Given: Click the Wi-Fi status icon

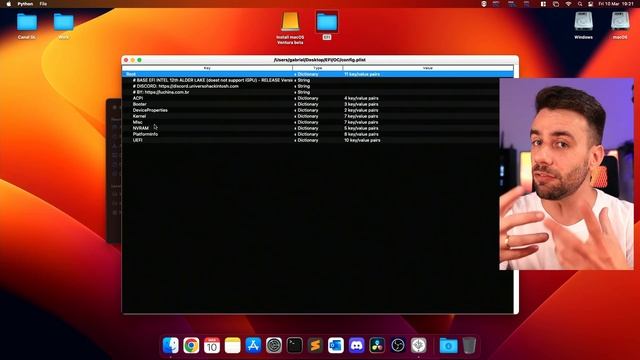Looking at the screenshot, I should pyautogui.click(x=568, y=4).
